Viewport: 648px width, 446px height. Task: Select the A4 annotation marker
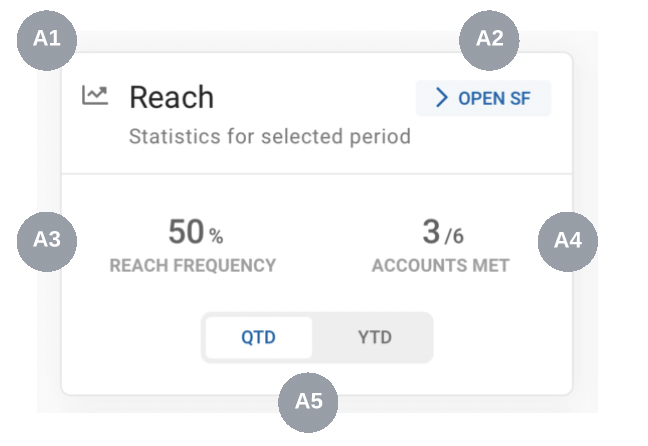568,240
